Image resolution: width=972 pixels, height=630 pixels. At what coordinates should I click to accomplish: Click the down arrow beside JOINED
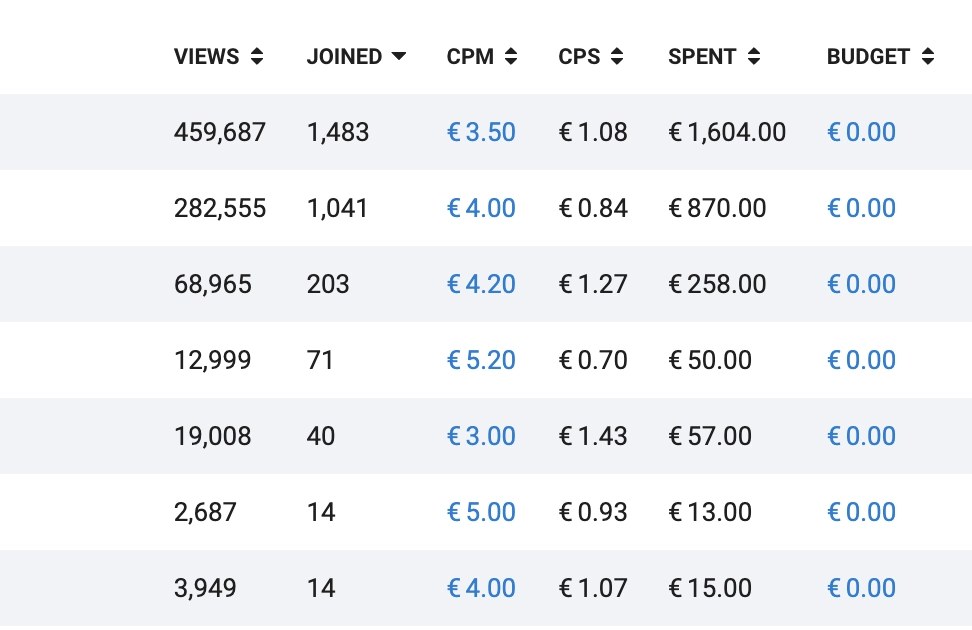[399, 57]
